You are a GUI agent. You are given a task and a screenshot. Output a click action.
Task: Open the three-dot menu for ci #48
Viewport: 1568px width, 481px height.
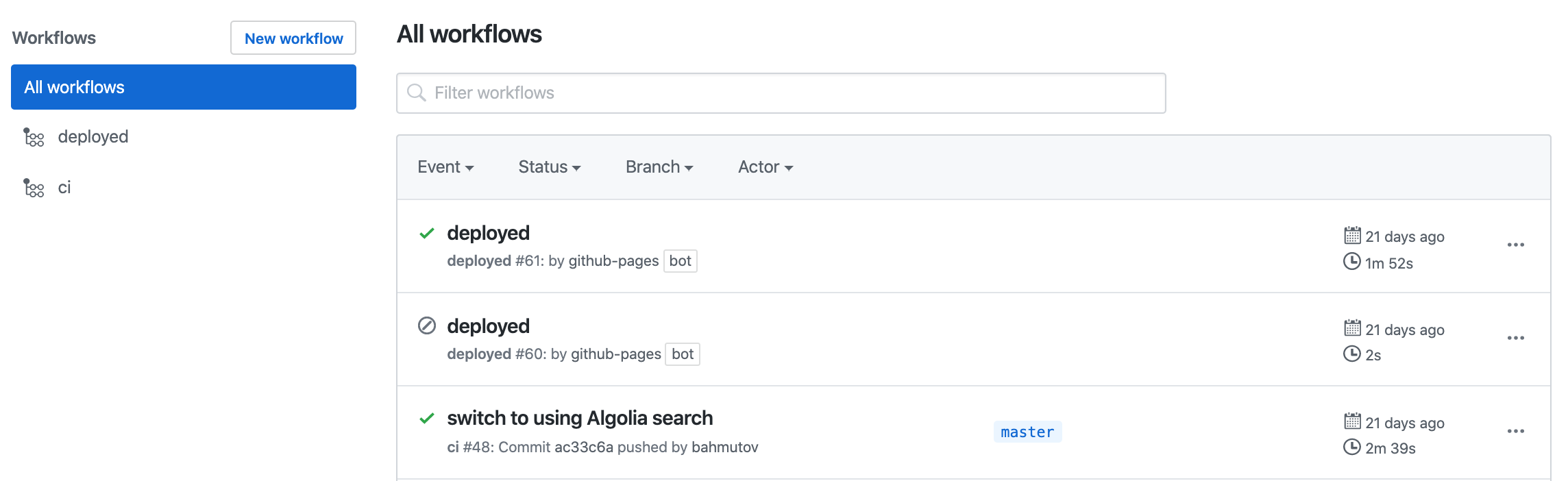pyautogui.click(x=1516, y=431)
